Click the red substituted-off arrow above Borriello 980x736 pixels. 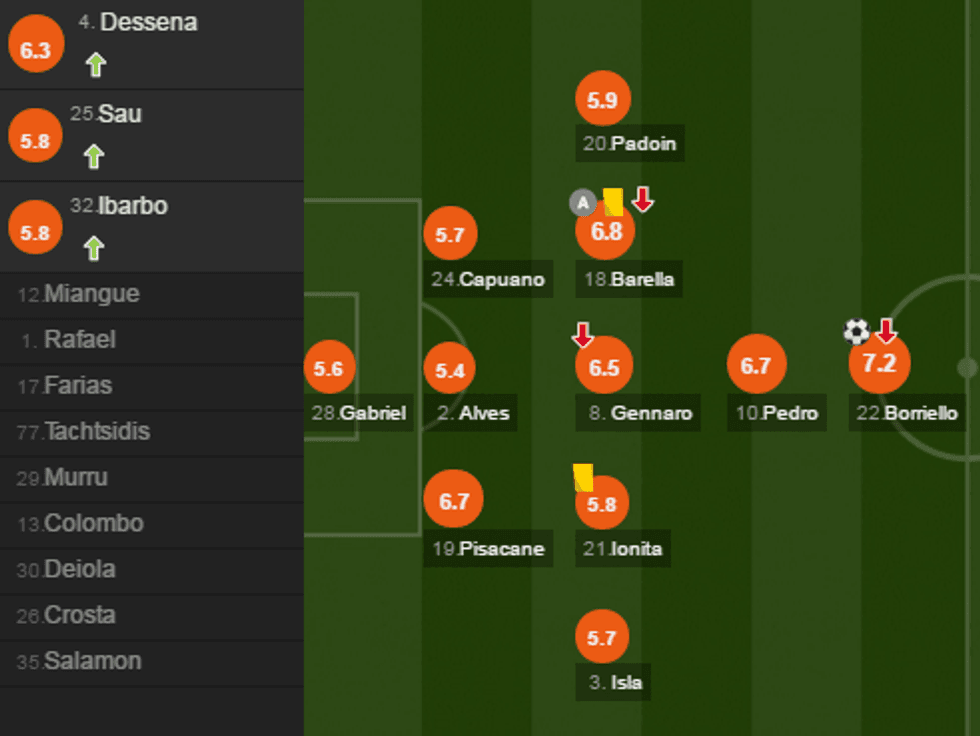click(886, 331)
